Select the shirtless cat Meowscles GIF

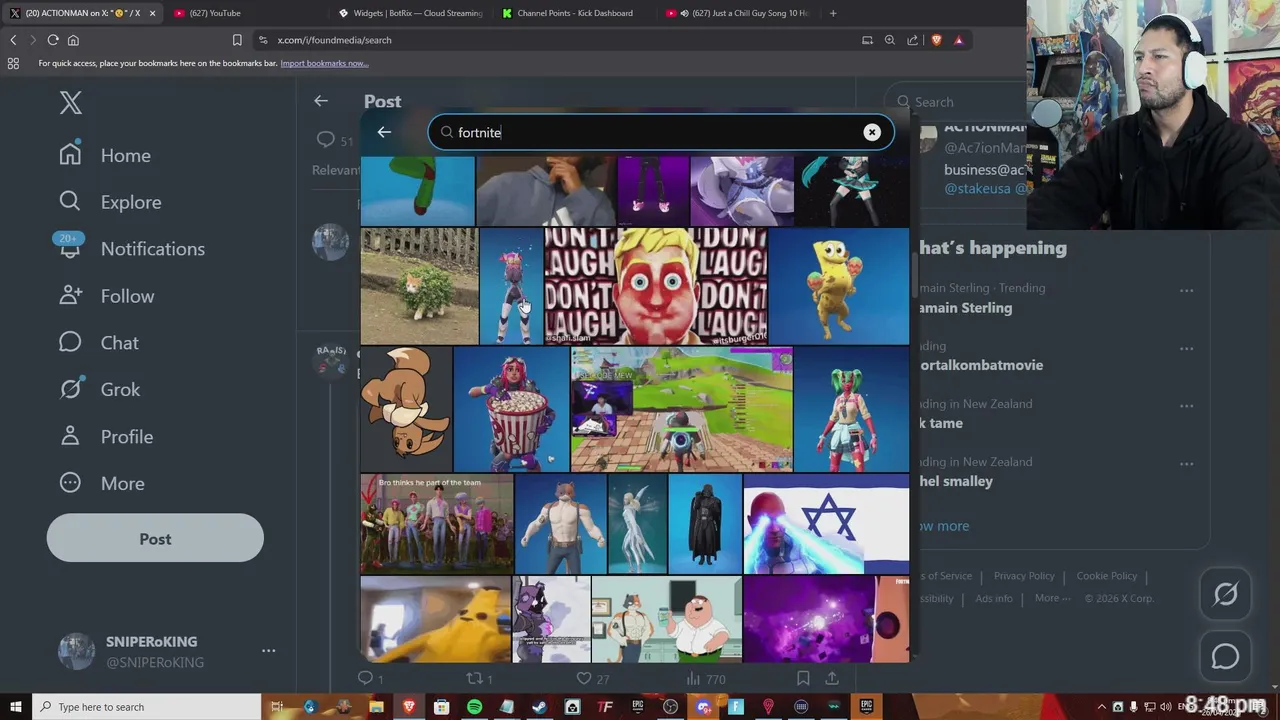561,524
